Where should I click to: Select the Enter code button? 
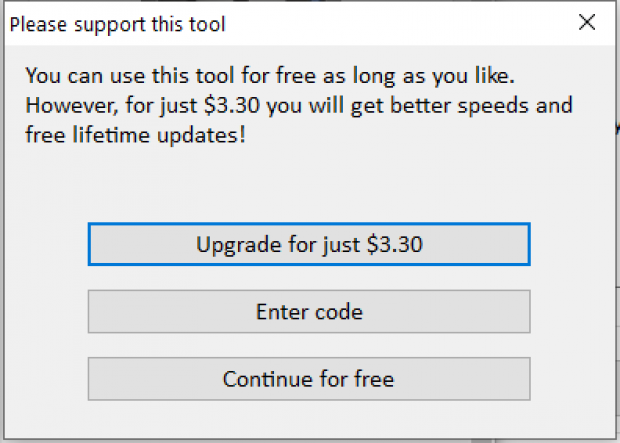[x=309, y=311]
